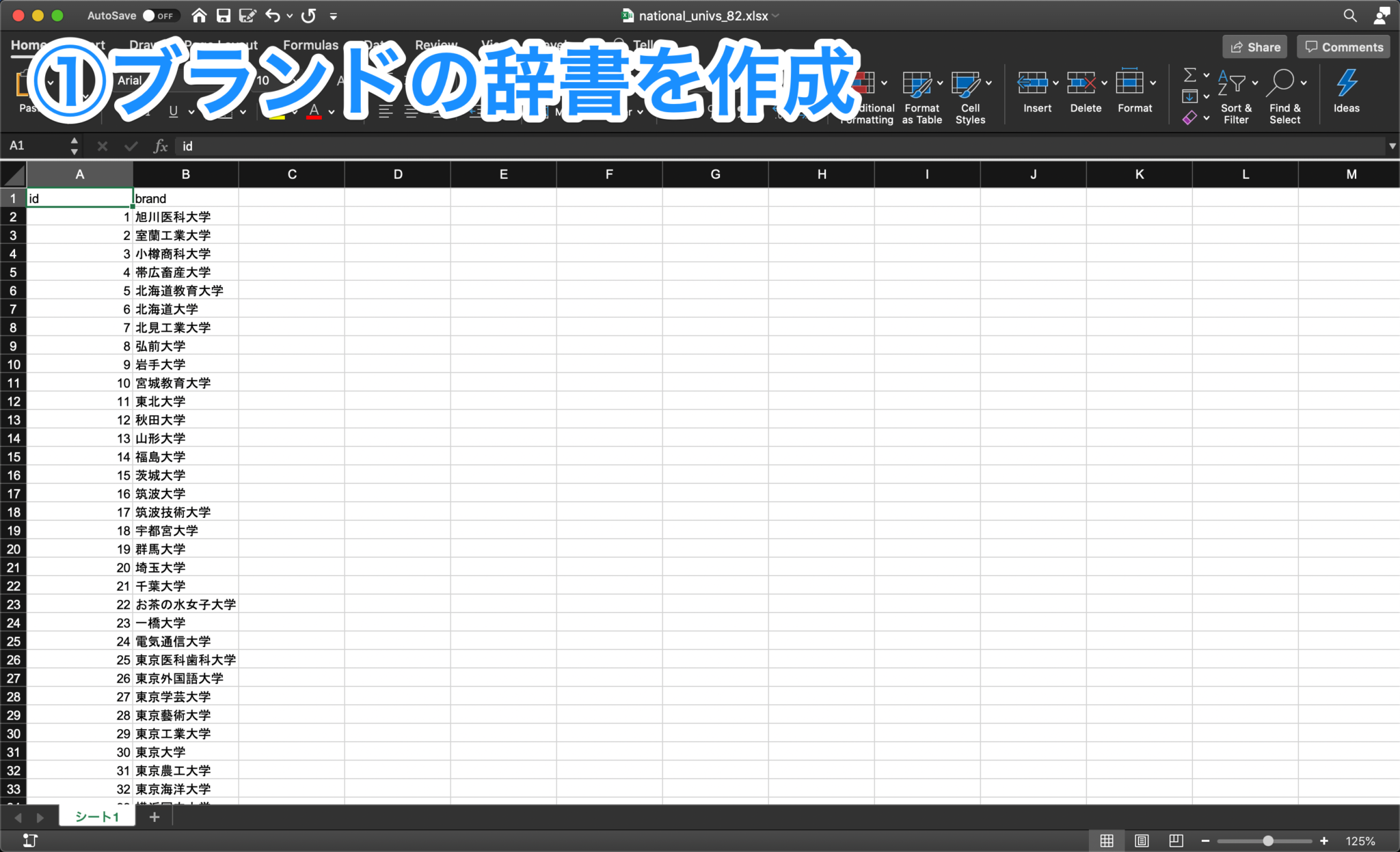Save the workbook with the floppy icon
The image size is (1400, 852).
click(x=223, y=15)
